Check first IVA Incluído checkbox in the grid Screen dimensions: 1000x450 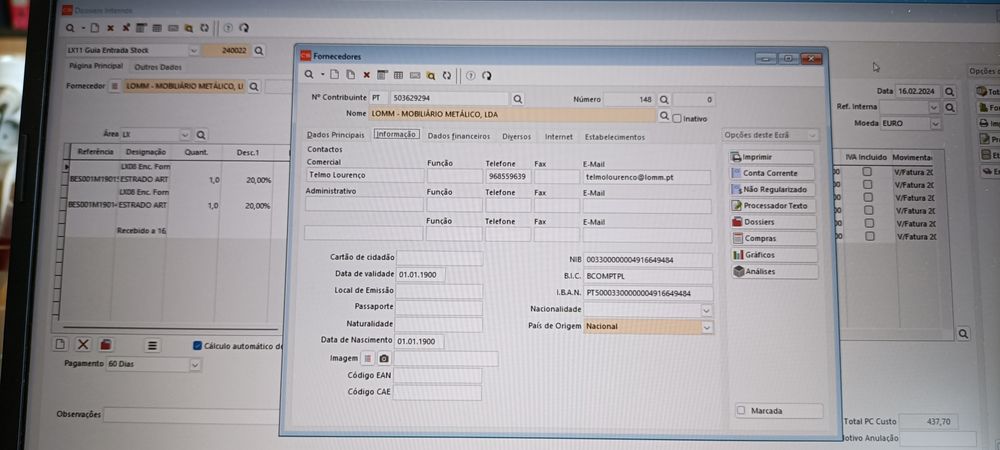coord(867,171)
